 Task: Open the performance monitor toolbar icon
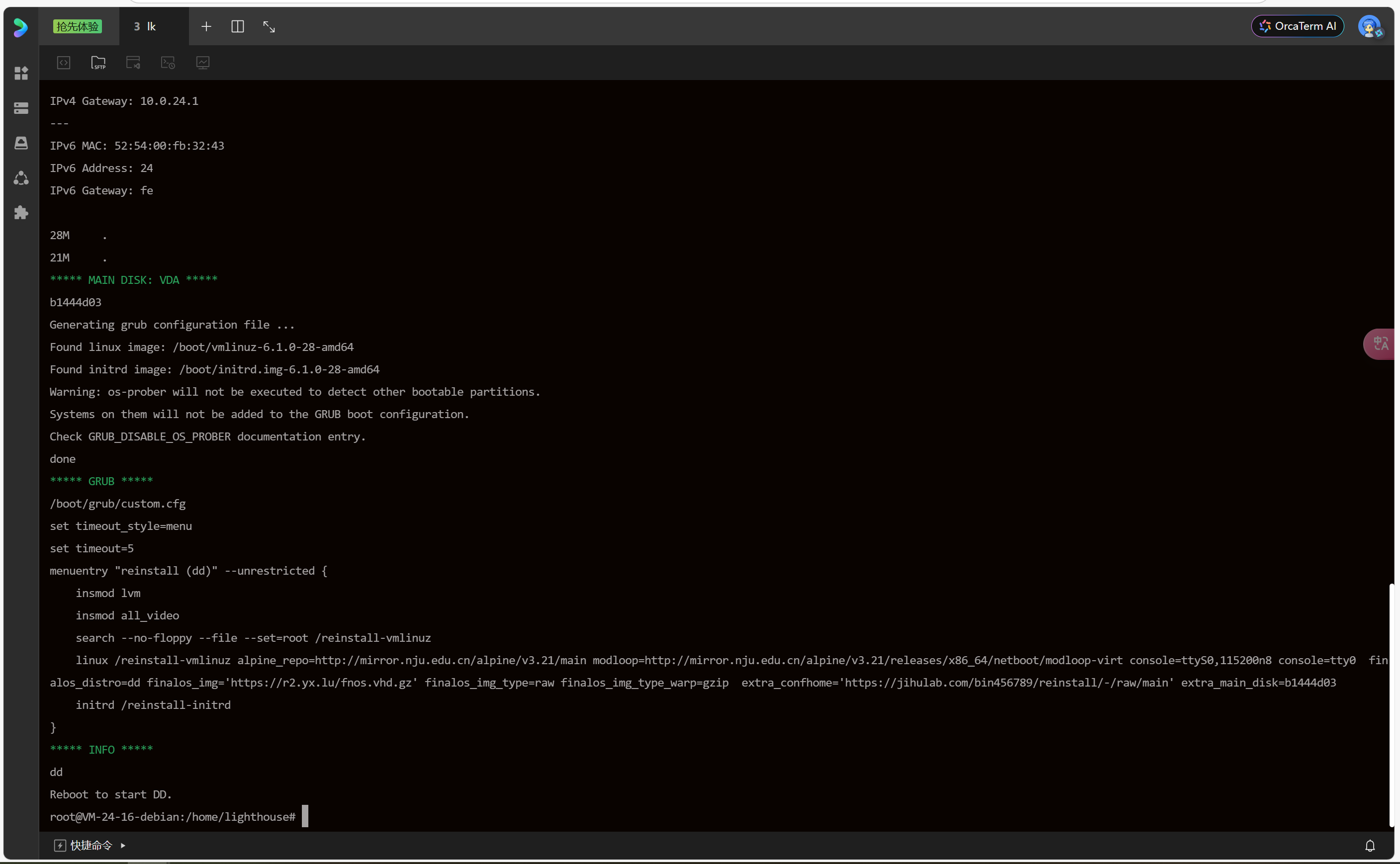point(203,62)
